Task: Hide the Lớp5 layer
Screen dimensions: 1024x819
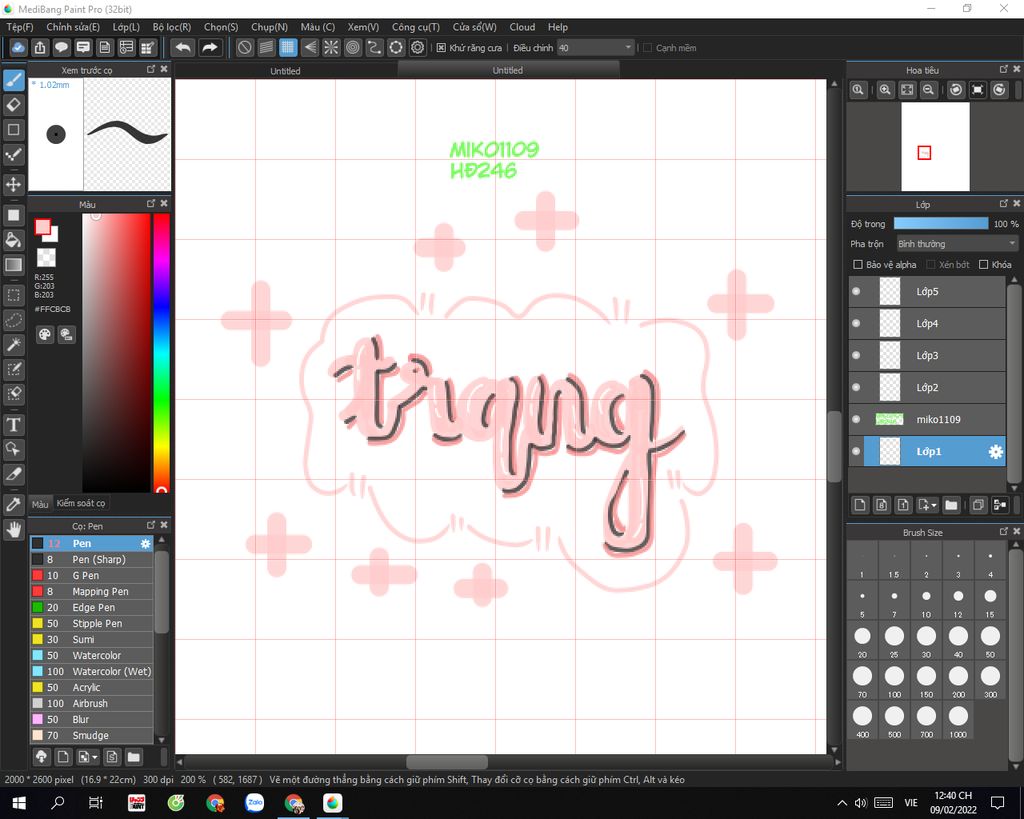Action: (856, 291)
